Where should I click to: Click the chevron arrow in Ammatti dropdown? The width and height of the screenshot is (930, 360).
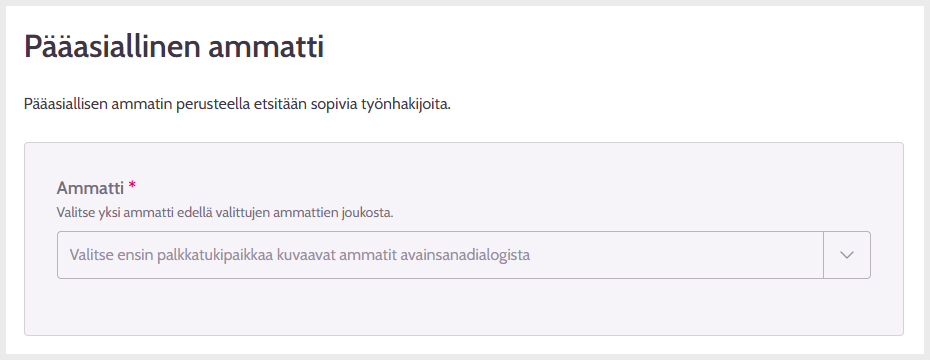pos(847,255)
